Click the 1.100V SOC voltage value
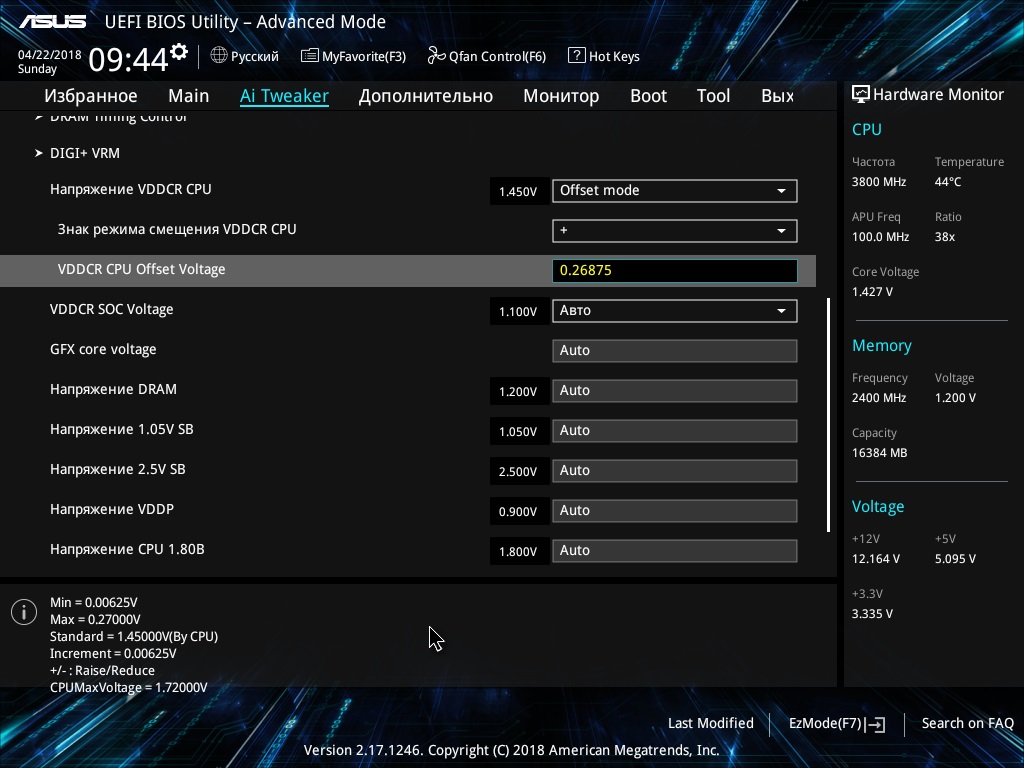The height and width of the screenshot is (768, 1024). (x=518, y=312)
